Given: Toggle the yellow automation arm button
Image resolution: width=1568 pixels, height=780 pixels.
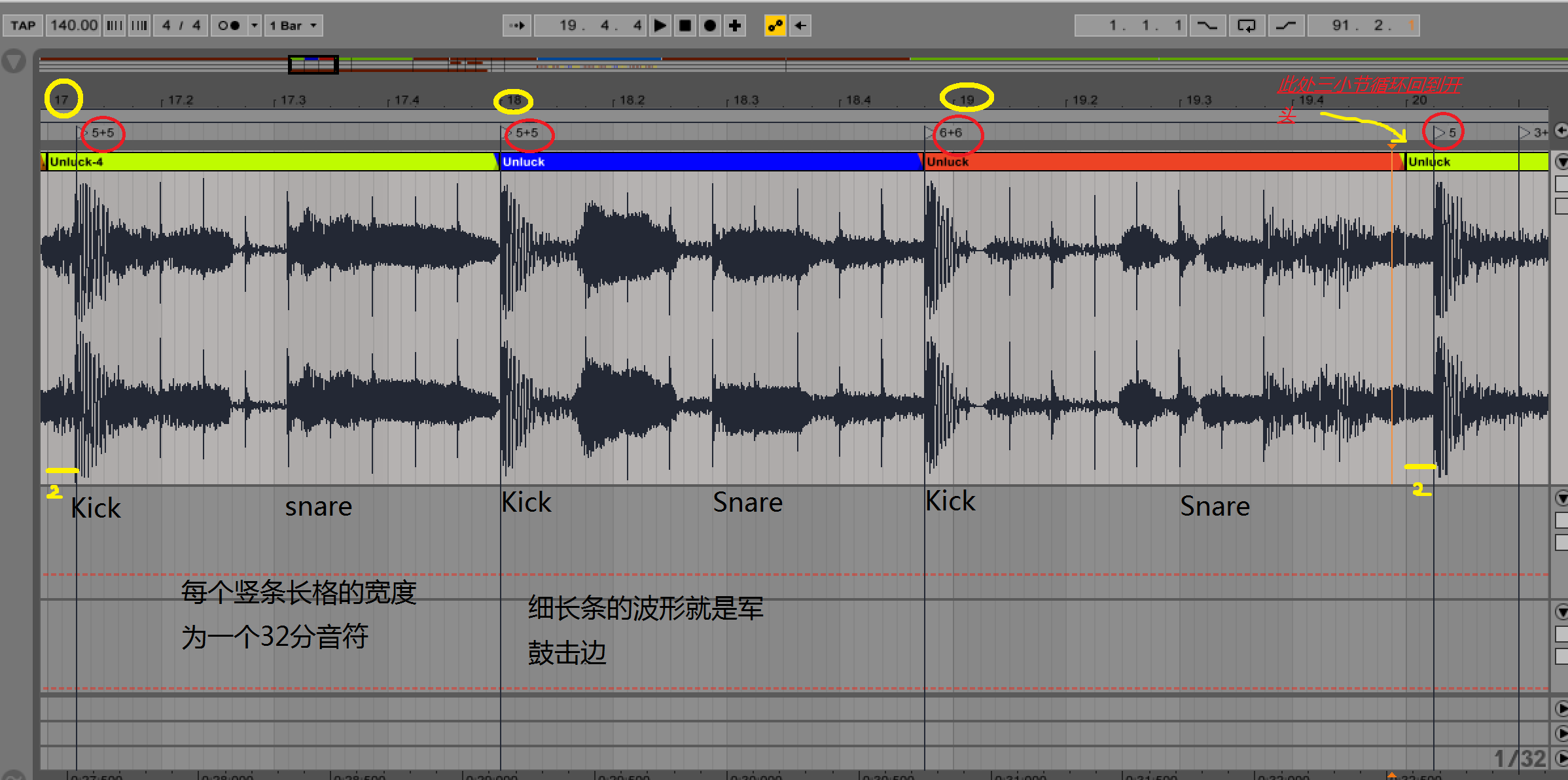Looking at the screenshot, I should tap(775, 26).
